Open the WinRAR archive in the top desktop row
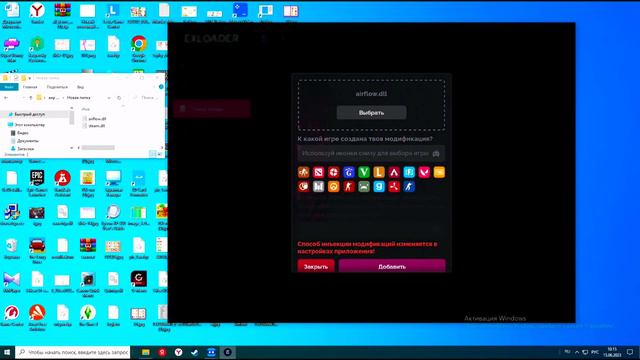Image resolution: width=640 pixels, height=360 pixels. click(x=62, y=16)
